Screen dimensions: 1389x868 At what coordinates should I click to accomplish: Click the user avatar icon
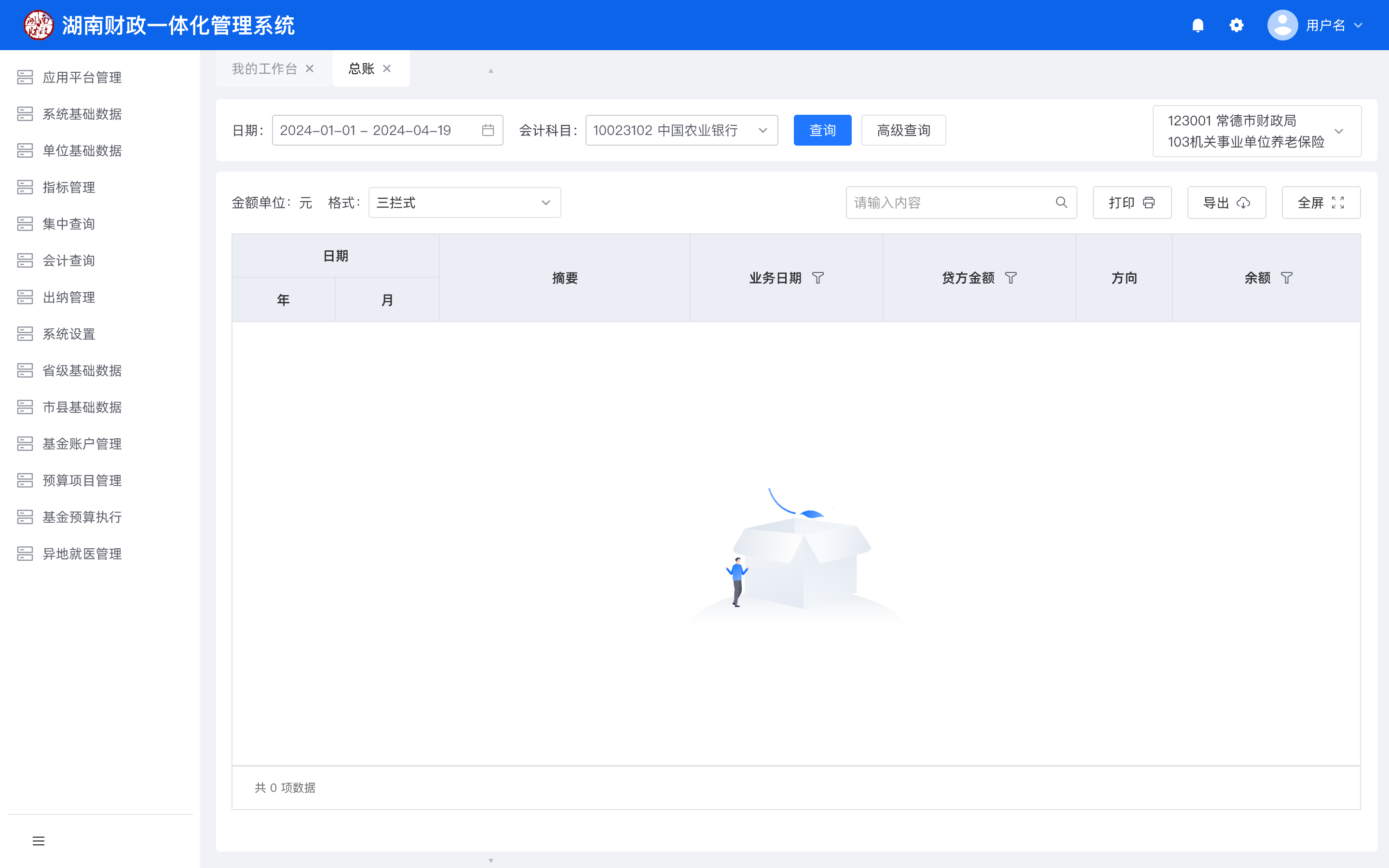[x=1282, y=25]
